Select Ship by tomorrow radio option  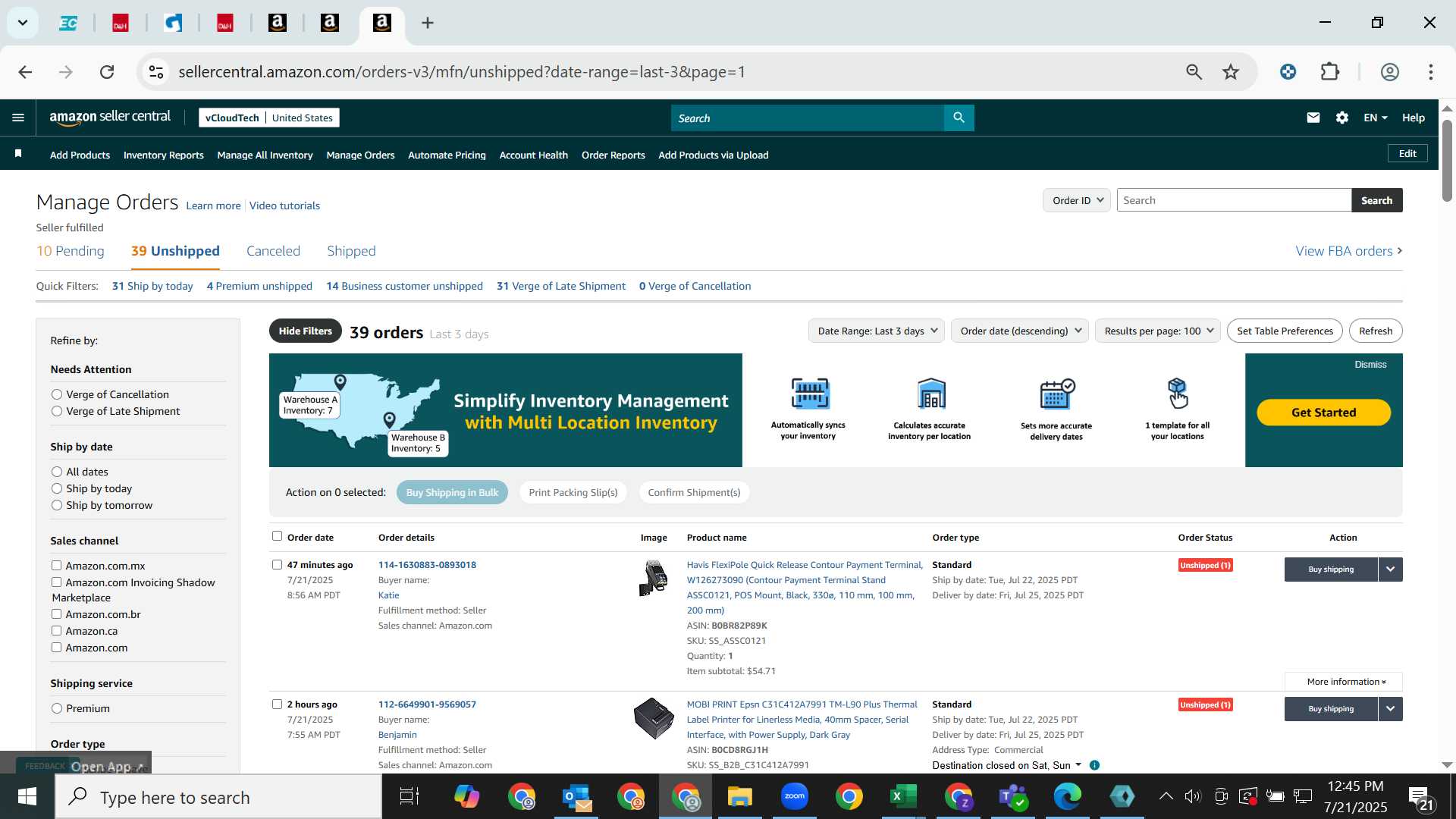point(57,505)
